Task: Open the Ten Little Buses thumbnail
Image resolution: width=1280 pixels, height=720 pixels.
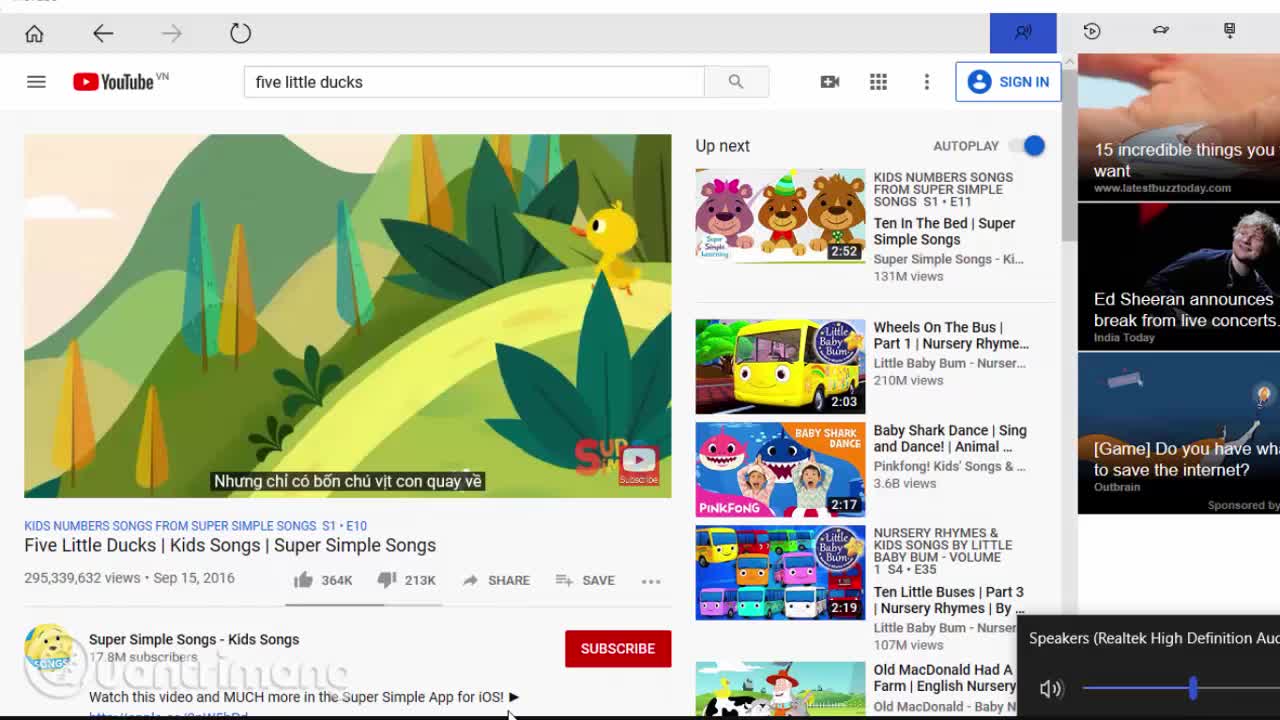Action: (x=780, y=573)
